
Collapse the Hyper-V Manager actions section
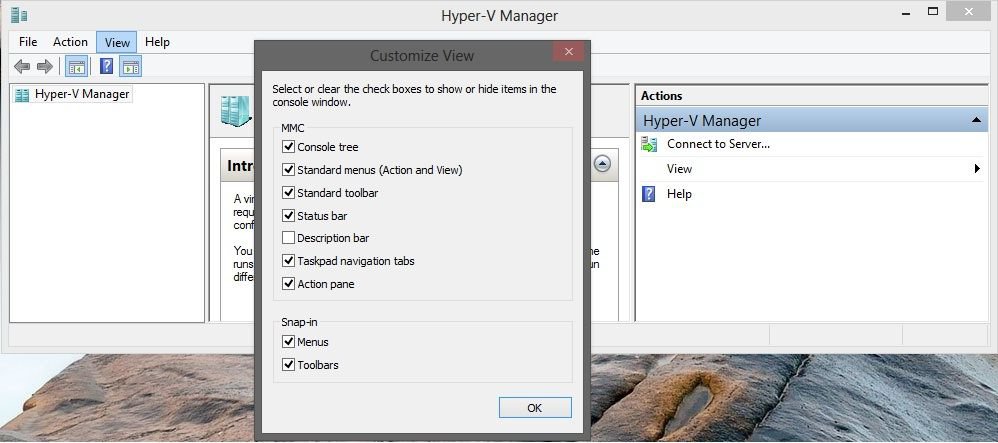(x=976, y=120)
